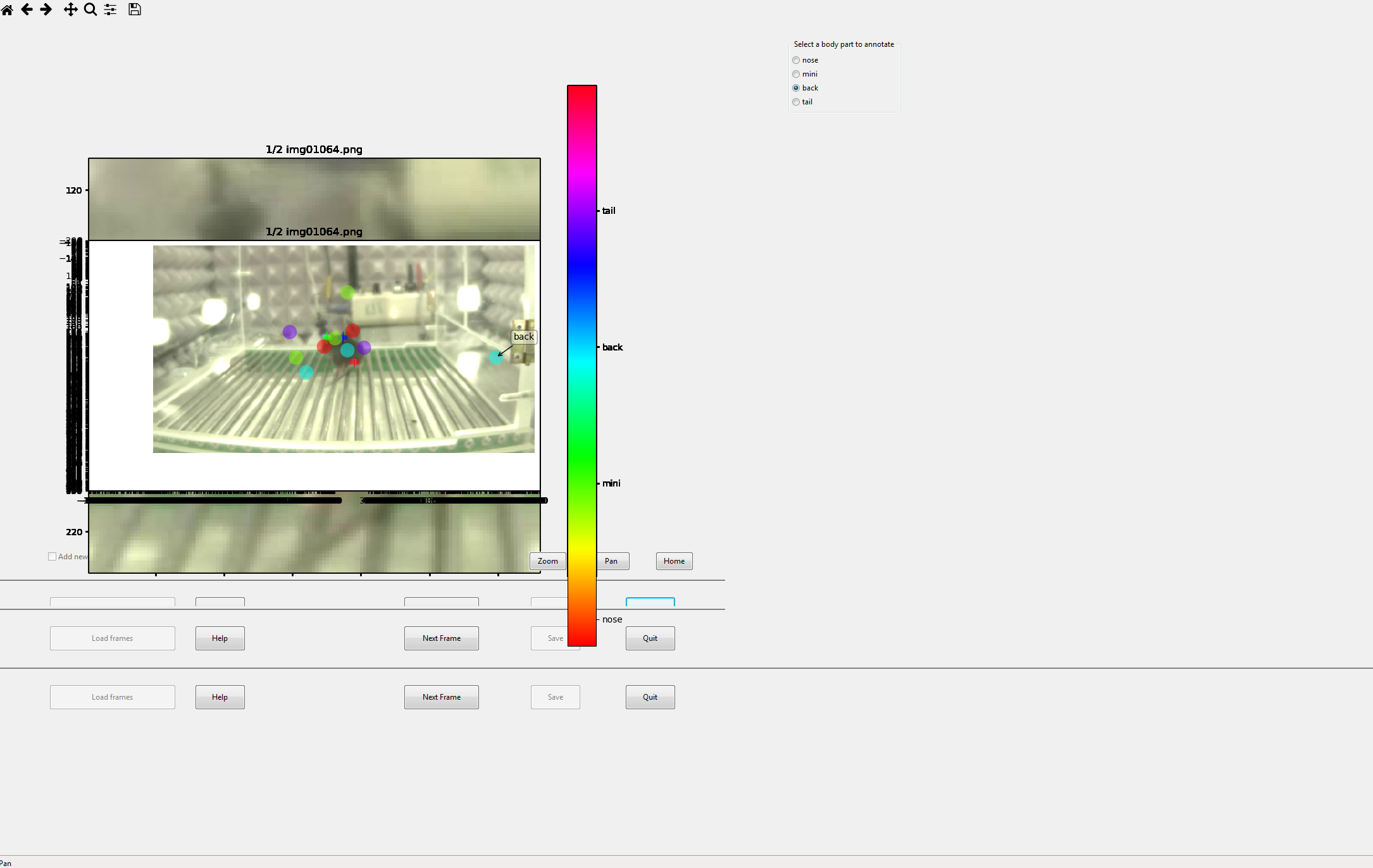
Task: Click the Home reset view toolbar icon
Action: pos(8,9)
